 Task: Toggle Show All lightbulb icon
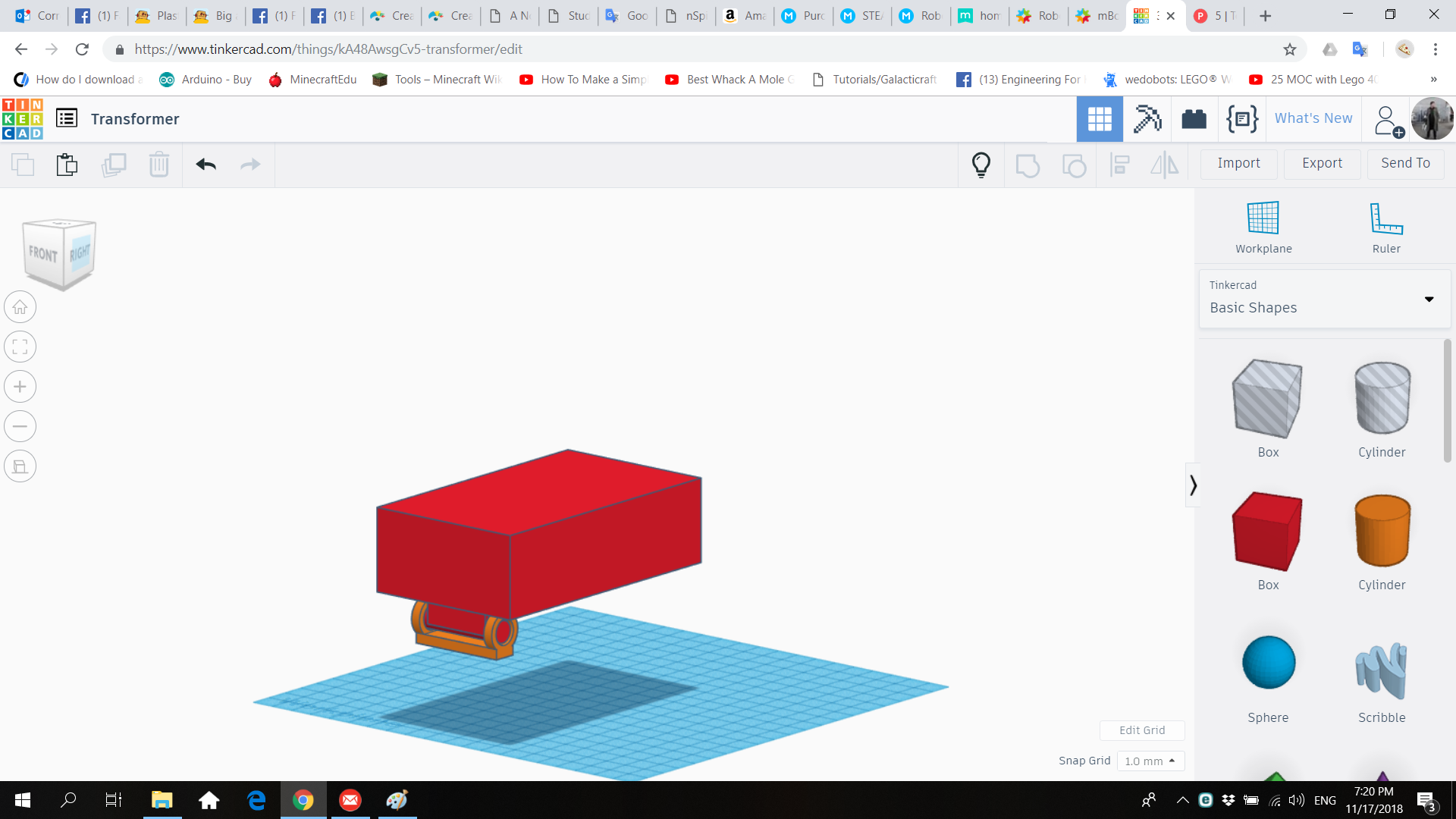981,165
